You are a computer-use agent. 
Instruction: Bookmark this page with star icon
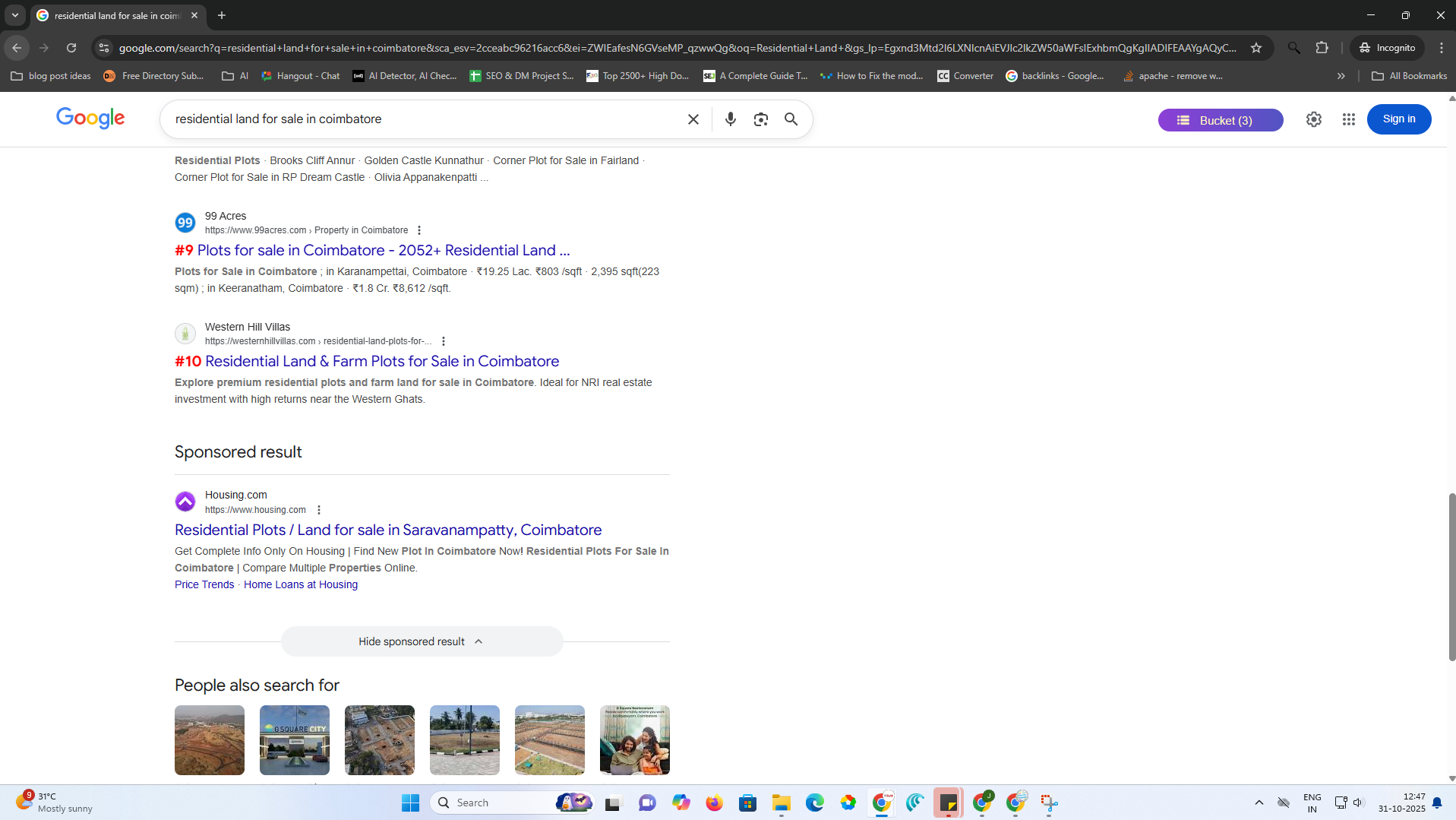click(x=1256, y=48)
